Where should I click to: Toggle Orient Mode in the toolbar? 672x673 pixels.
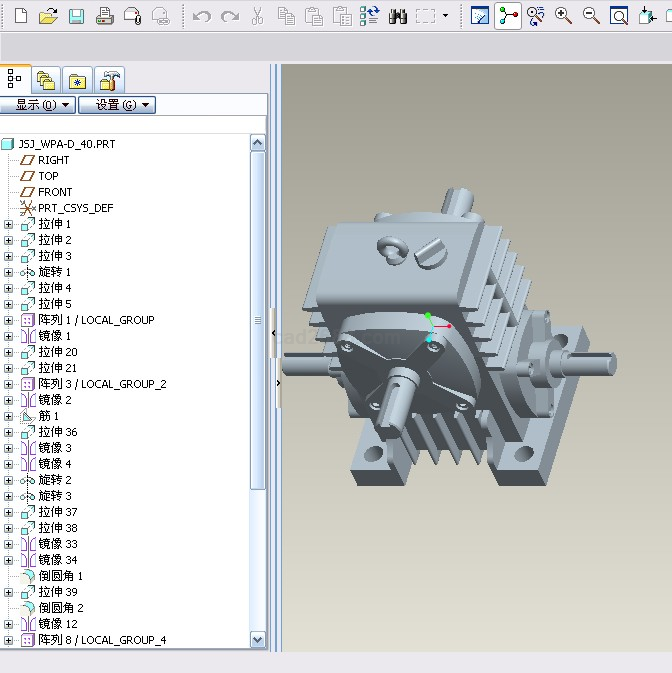536,16
